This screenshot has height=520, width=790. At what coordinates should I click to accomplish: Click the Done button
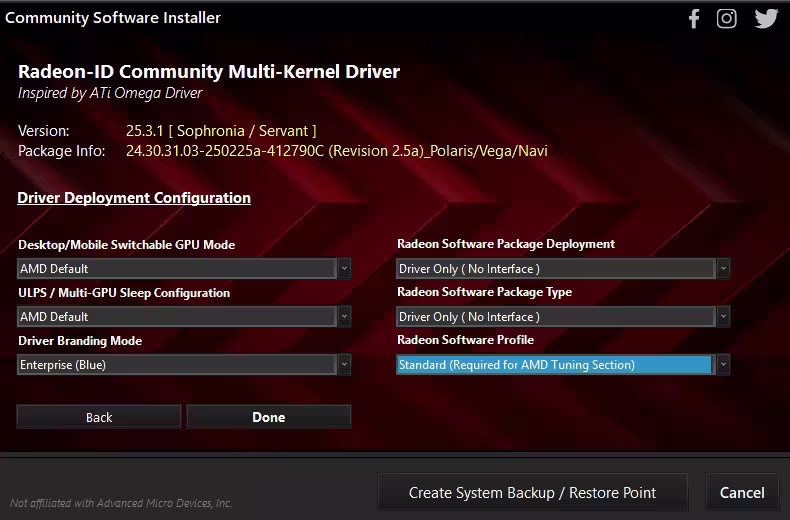click(x=269, y=417)
